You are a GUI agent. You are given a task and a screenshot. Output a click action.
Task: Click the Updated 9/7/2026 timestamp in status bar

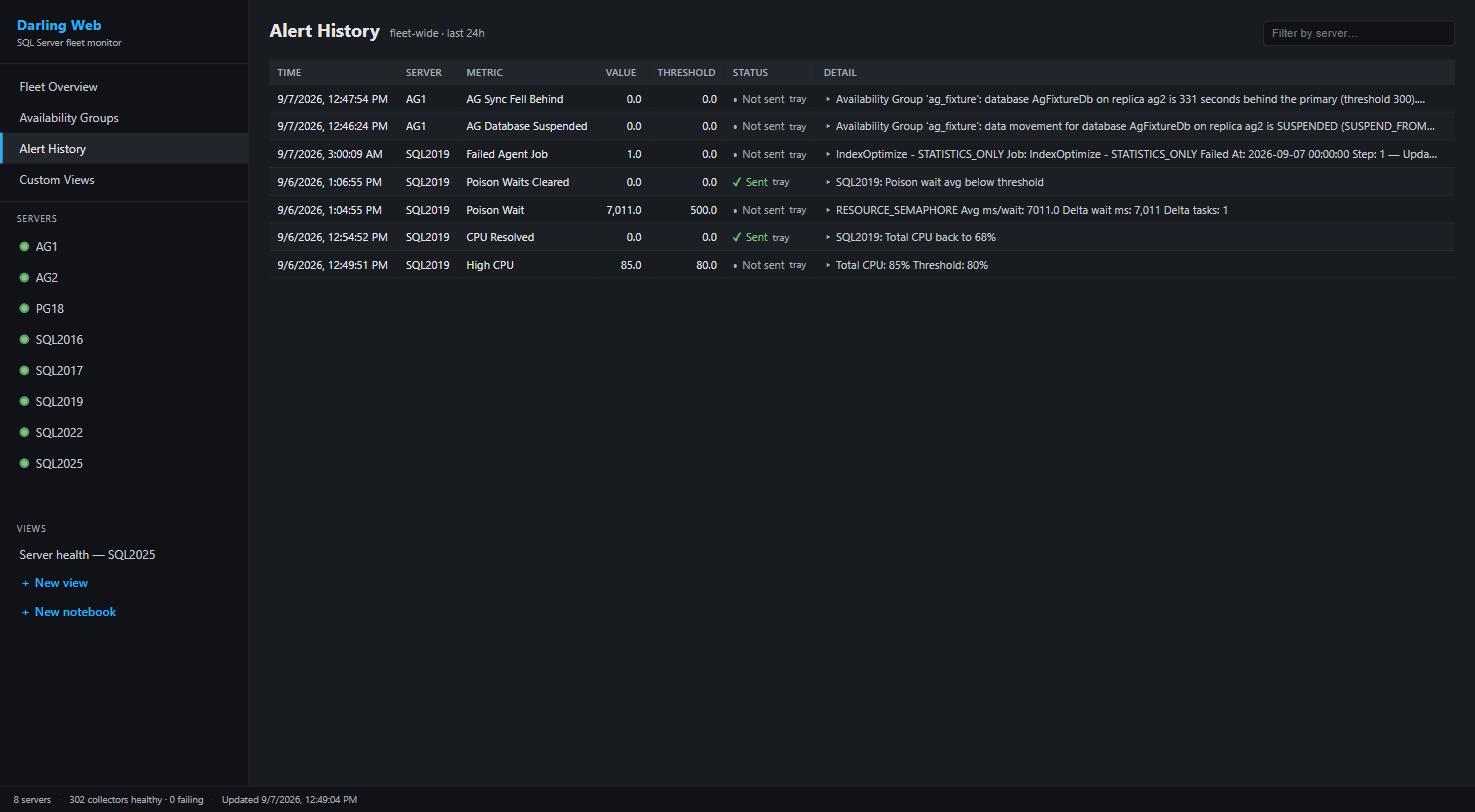(x=289, y=800)
